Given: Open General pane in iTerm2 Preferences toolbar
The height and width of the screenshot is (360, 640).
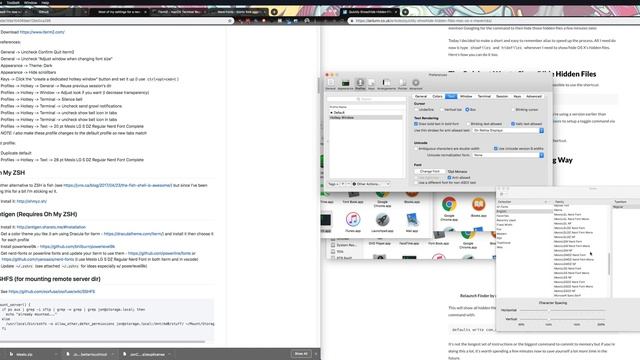Looking at the screenshot, I should (x=331, y=84).
